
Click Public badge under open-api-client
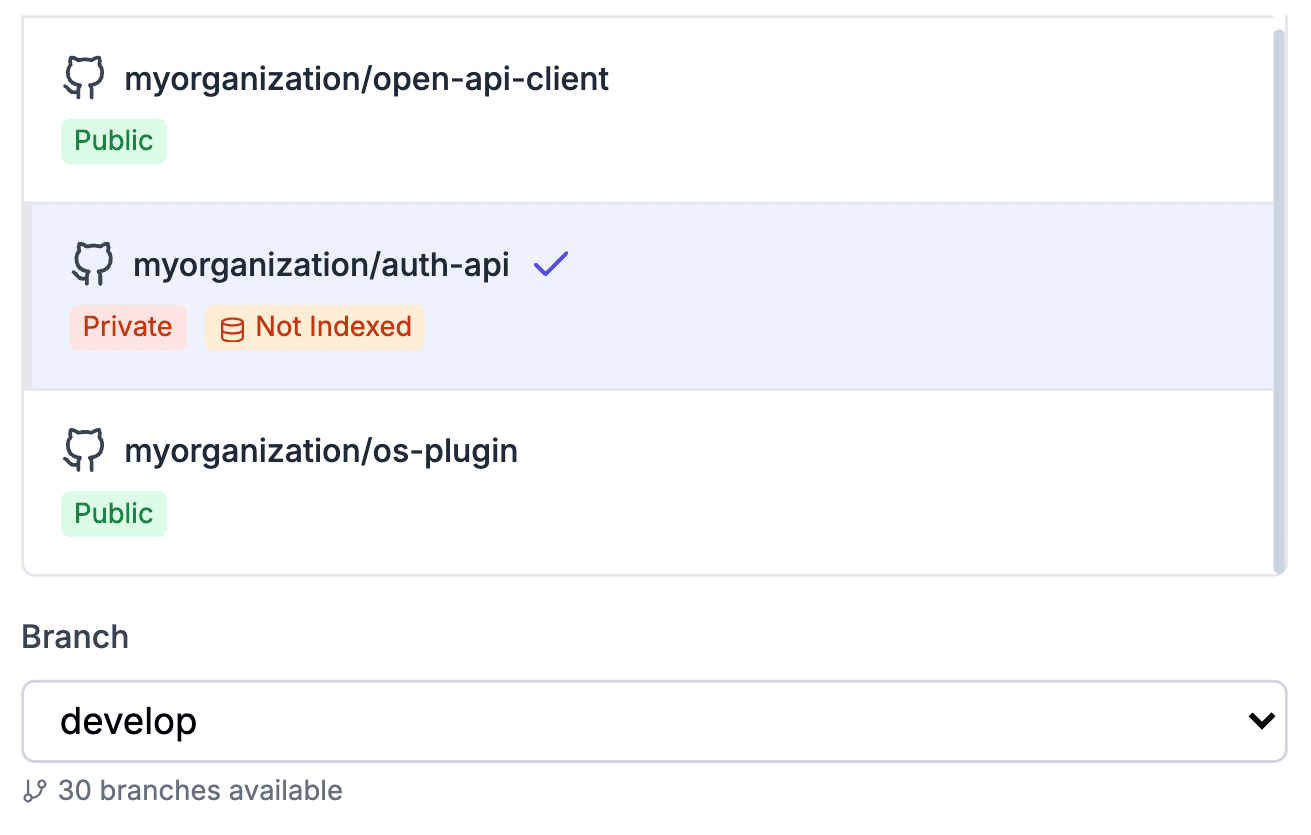114,141
